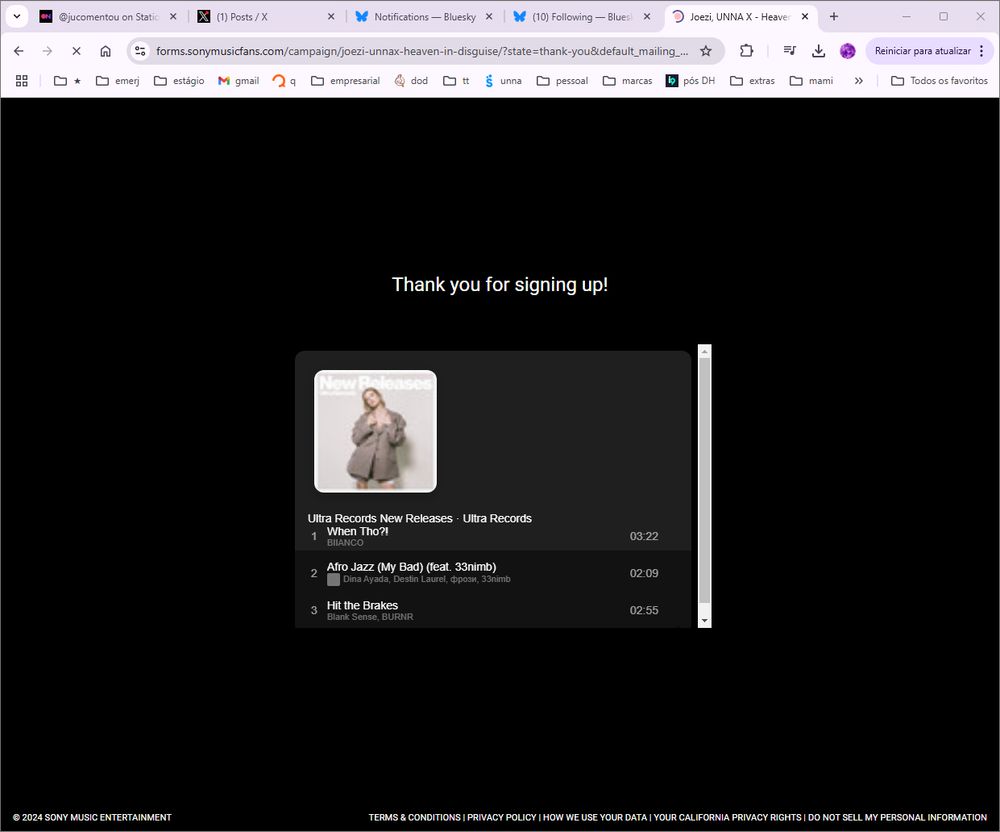This screenshot has height=832, width=1000.
Task: Open Do Not Sell My Personal Information
Action: tap(897, 817)
